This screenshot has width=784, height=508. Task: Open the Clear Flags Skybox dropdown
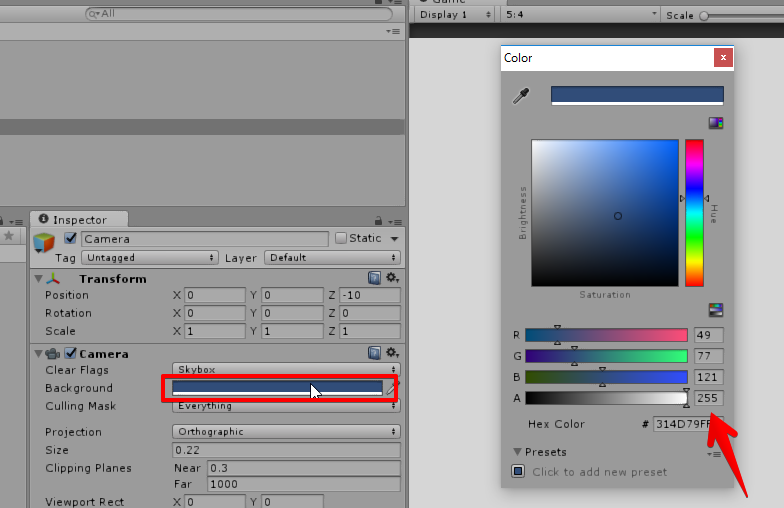[x=286, y=370]
